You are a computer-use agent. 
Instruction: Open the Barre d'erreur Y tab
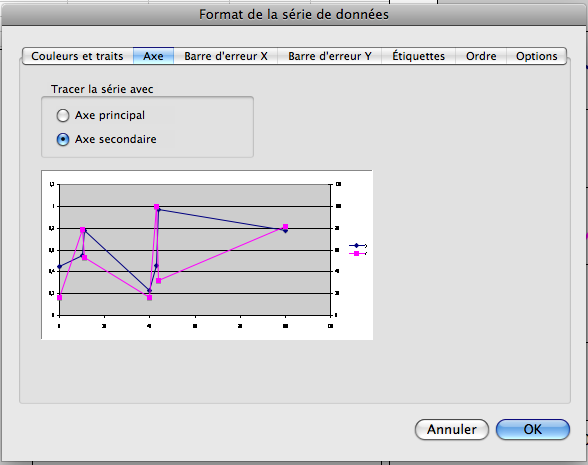(x=330, y=56)
